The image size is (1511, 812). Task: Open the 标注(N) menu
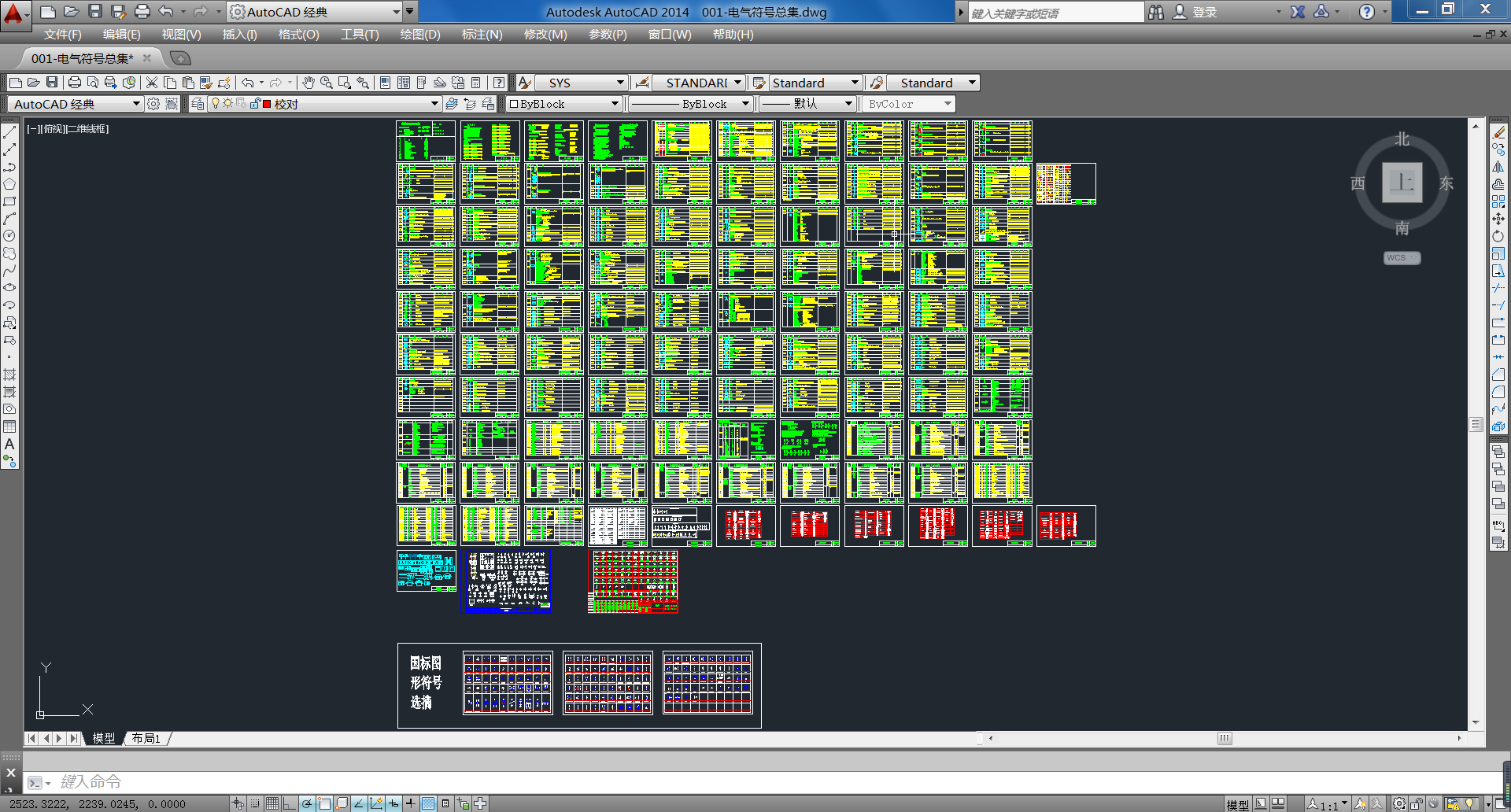[x=482, y=35]
